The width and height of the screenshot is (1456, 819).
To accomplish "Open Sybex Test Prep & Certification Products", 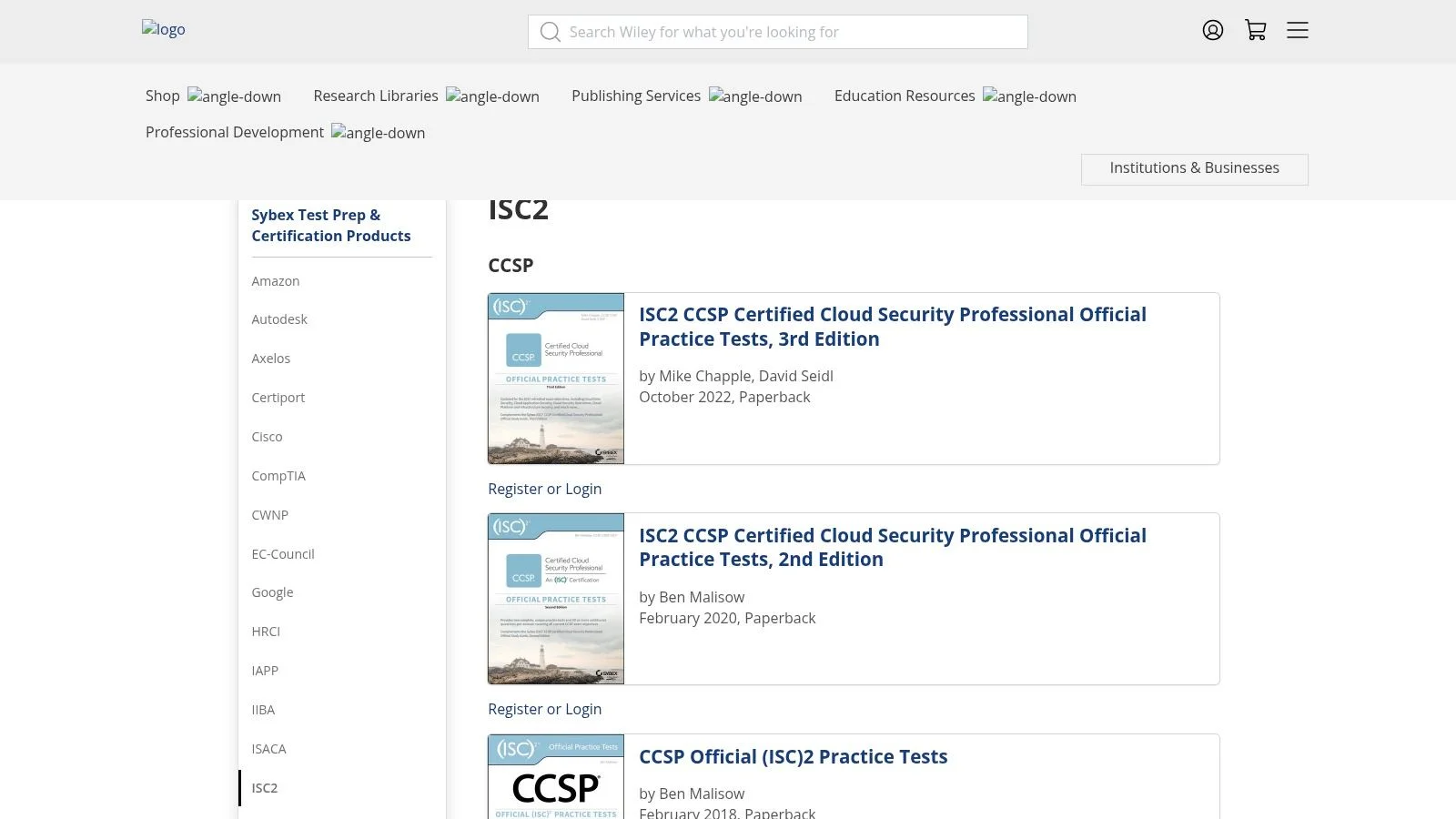I will point(331,226).
